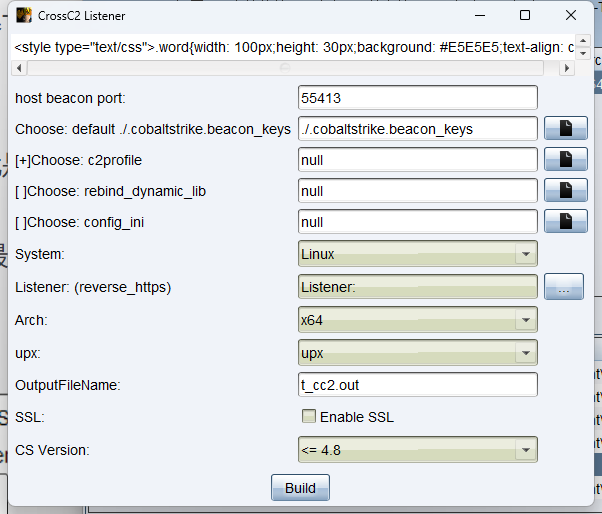
Task: Toggle the Enable SSL checkbox
Action: (309, 416)
